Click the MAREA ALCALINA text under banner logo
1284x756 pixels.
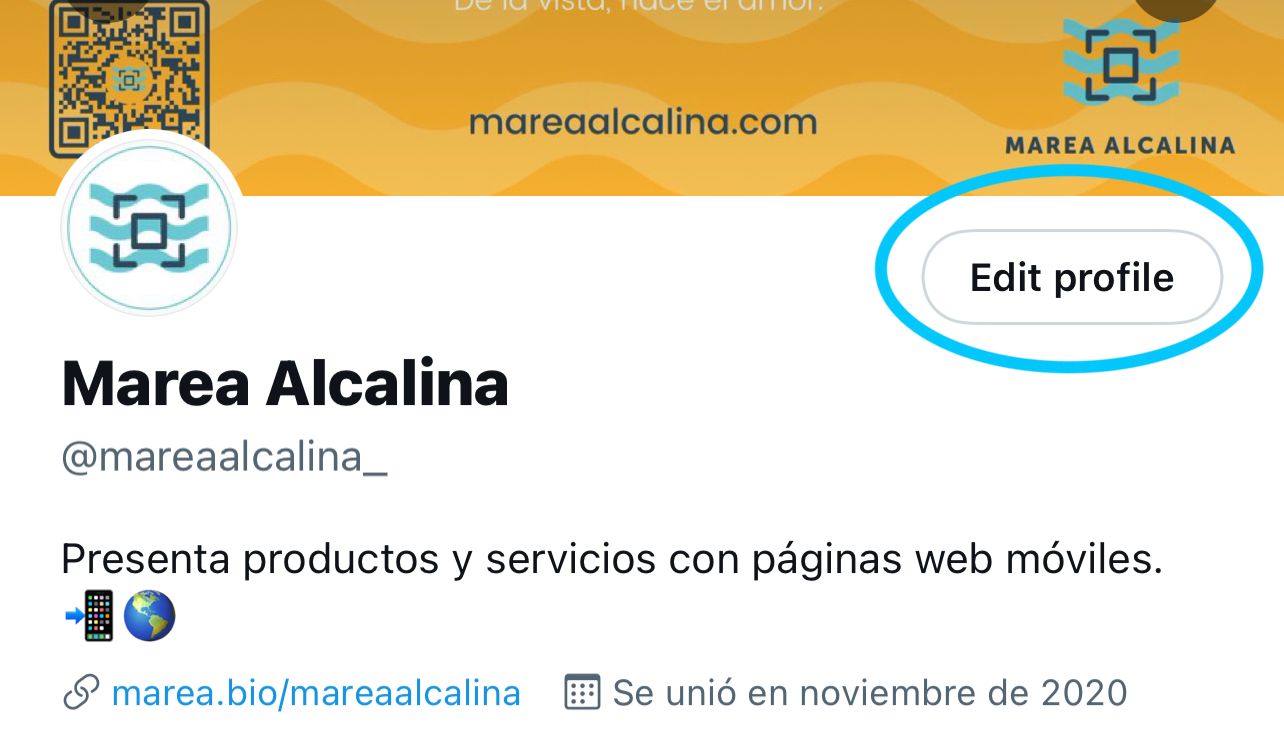[x=1120, y=145]
